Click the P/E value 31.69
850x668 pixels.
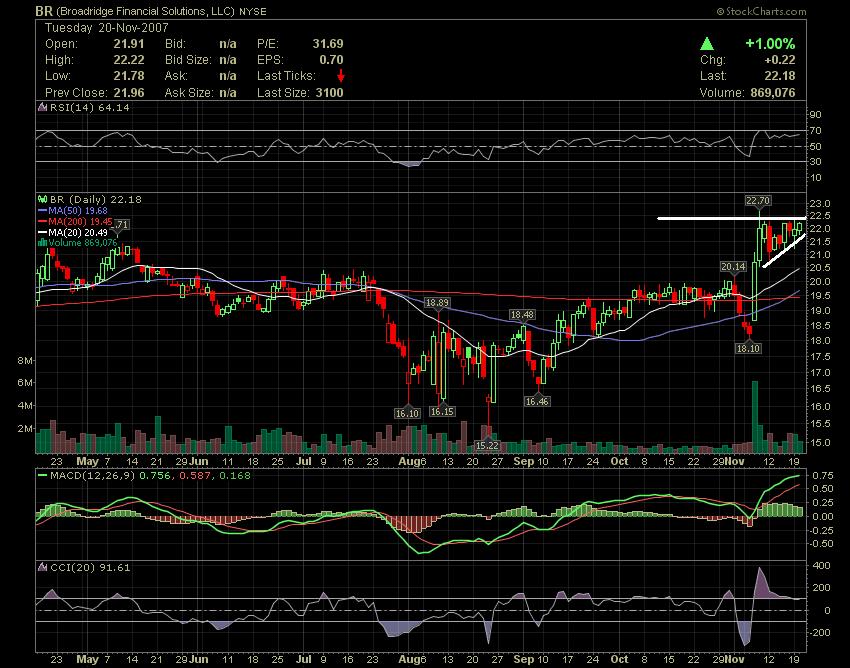[328, 44]
